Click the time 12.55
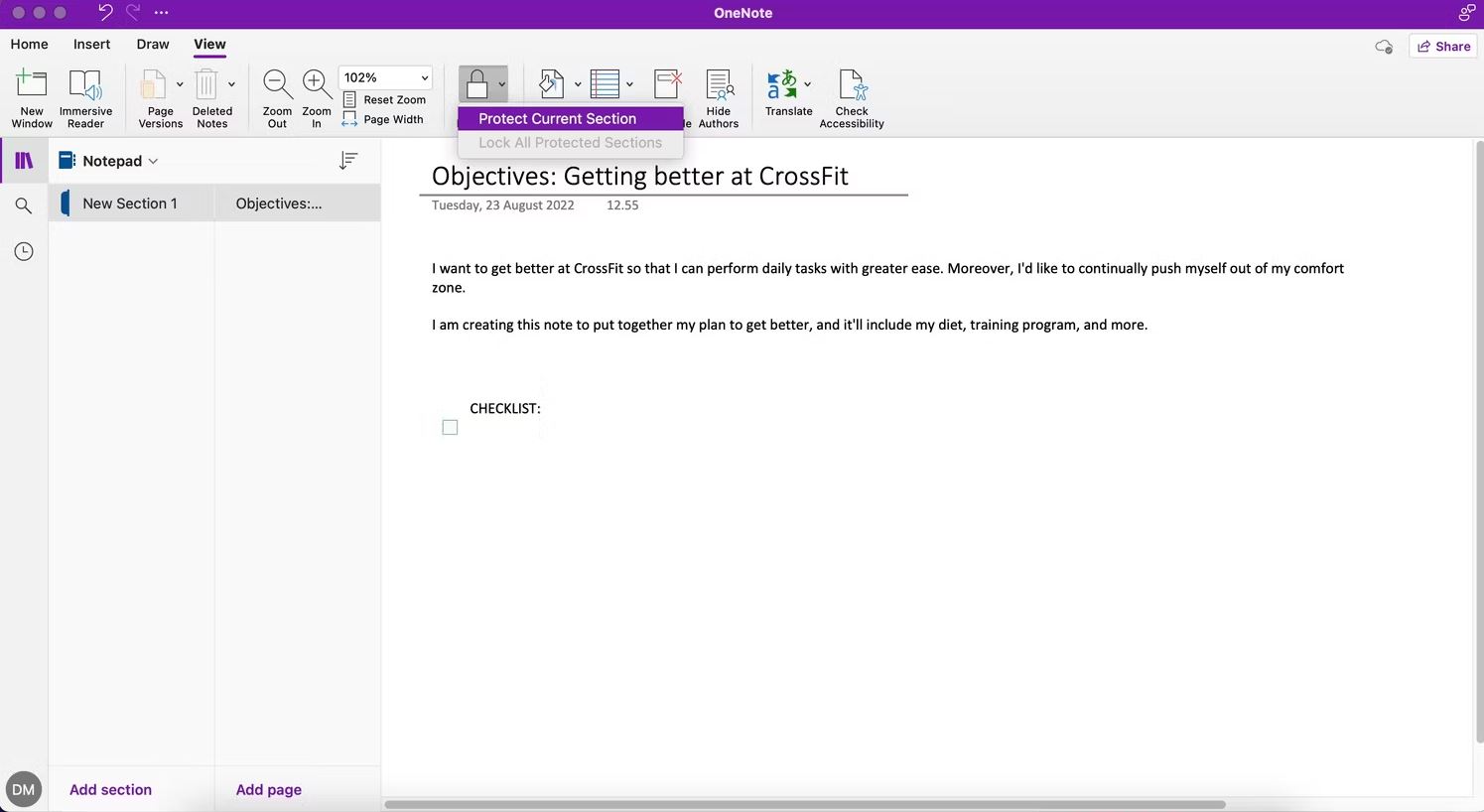The width and height of the screenshot is (1484, 812). coord(622,205)
